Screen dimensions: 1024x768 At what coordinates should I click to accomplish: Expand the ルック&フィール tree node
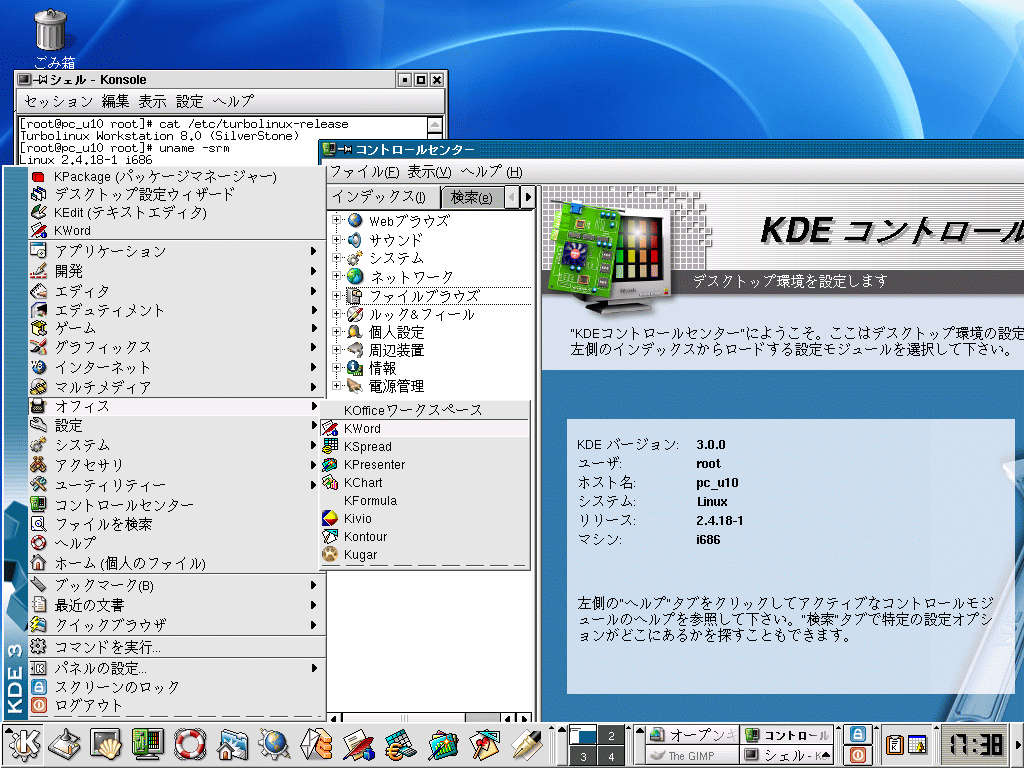(336, 313)
